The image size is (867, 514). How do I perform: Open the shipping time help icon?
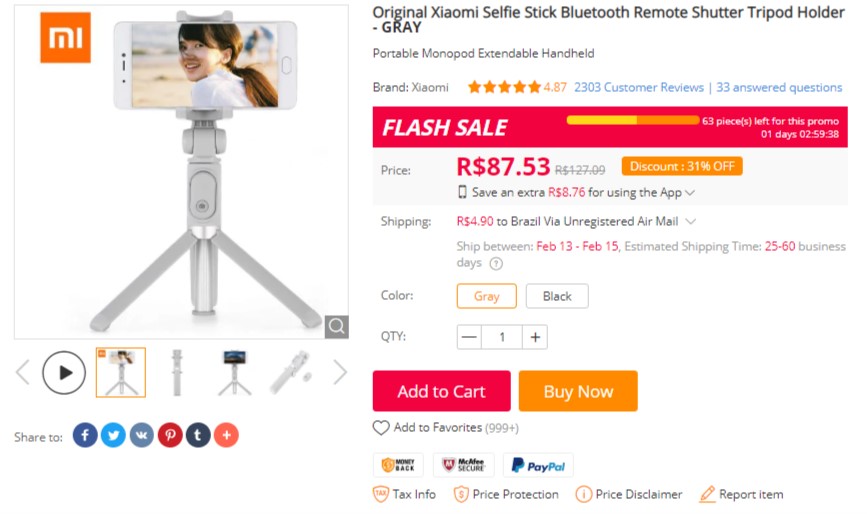pos(496,263)
